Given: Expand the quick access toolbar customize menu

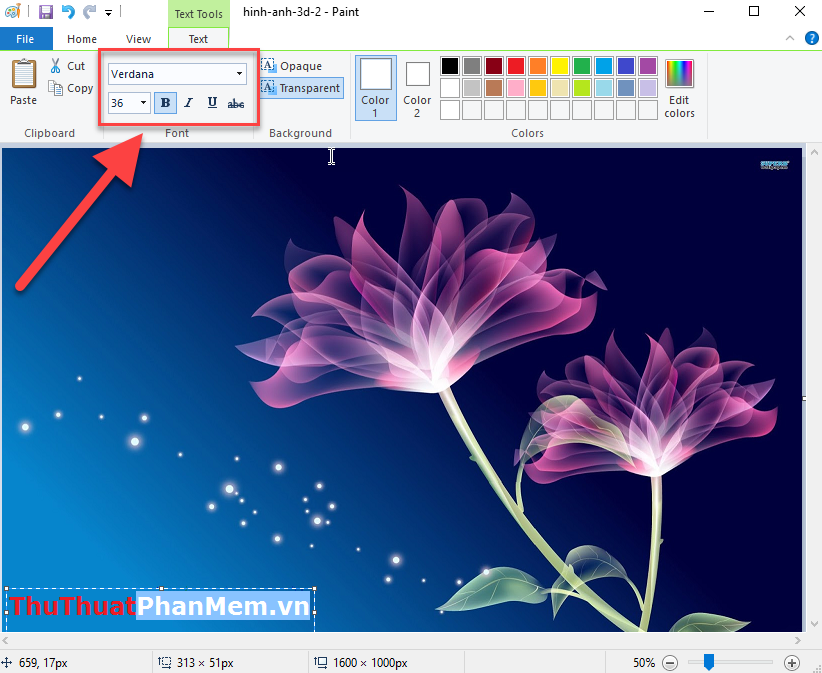Looking at the screenshot, I should [x=107, y=12].
